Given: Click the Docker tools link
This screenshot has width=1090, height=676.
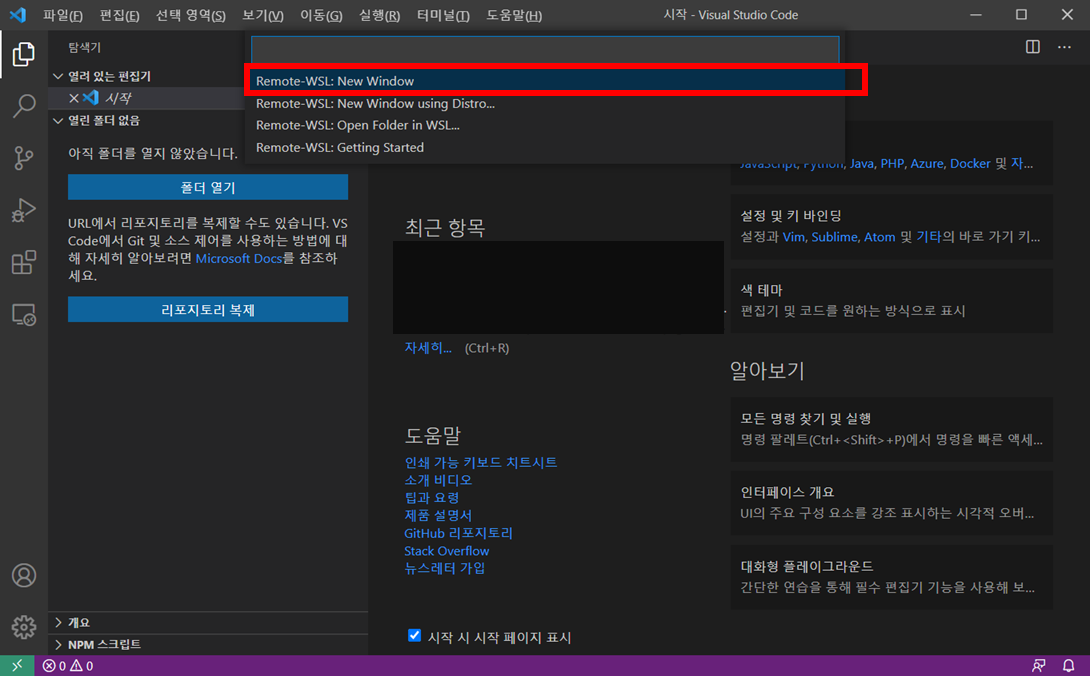Looking at the screenshot, I should [970, 163].
